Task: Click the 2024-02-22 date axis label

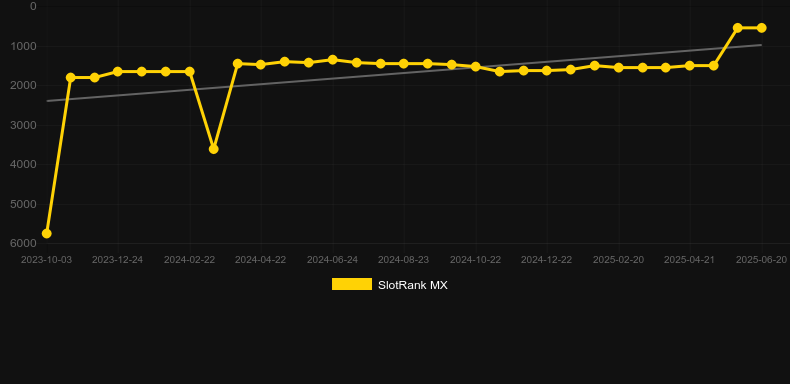Action: tap(189, 260)
